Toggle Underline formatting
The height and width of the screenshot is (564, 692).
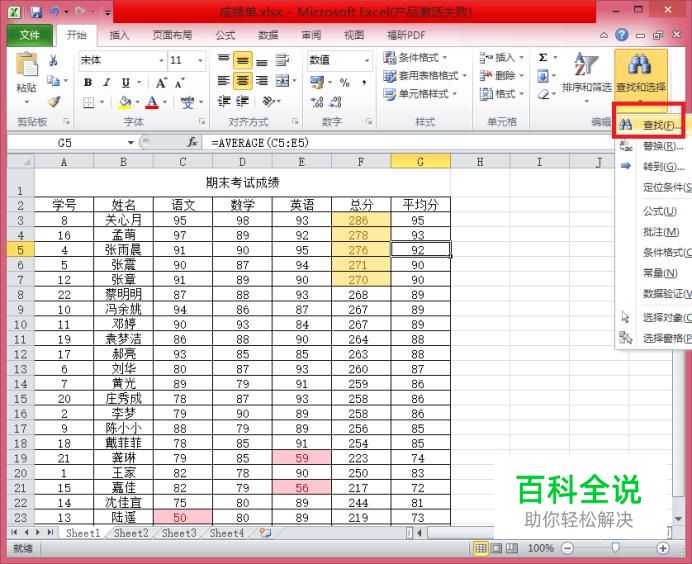pos(126,82)
